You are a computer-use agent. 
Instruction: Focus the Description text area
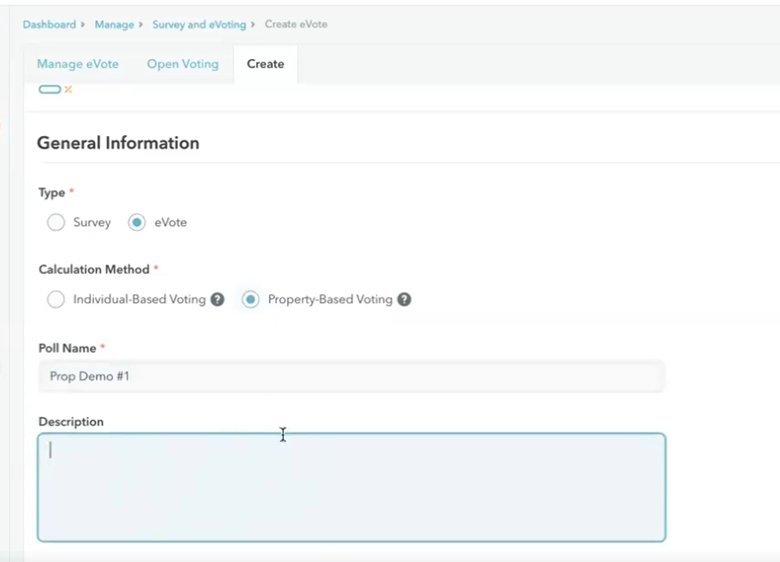pyautogui.click(x=351, y=487)
